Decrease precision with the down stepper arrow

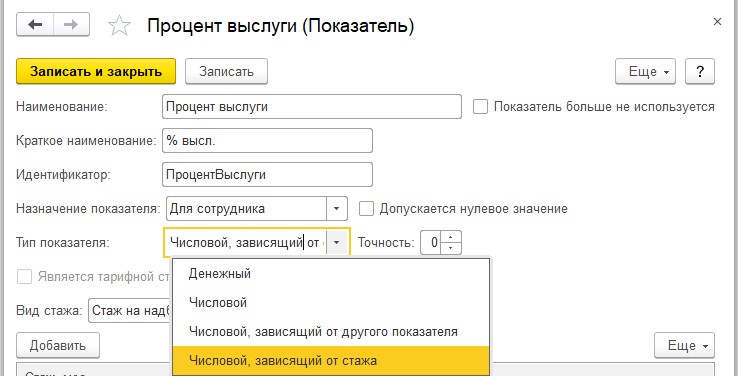click(451, 248)
